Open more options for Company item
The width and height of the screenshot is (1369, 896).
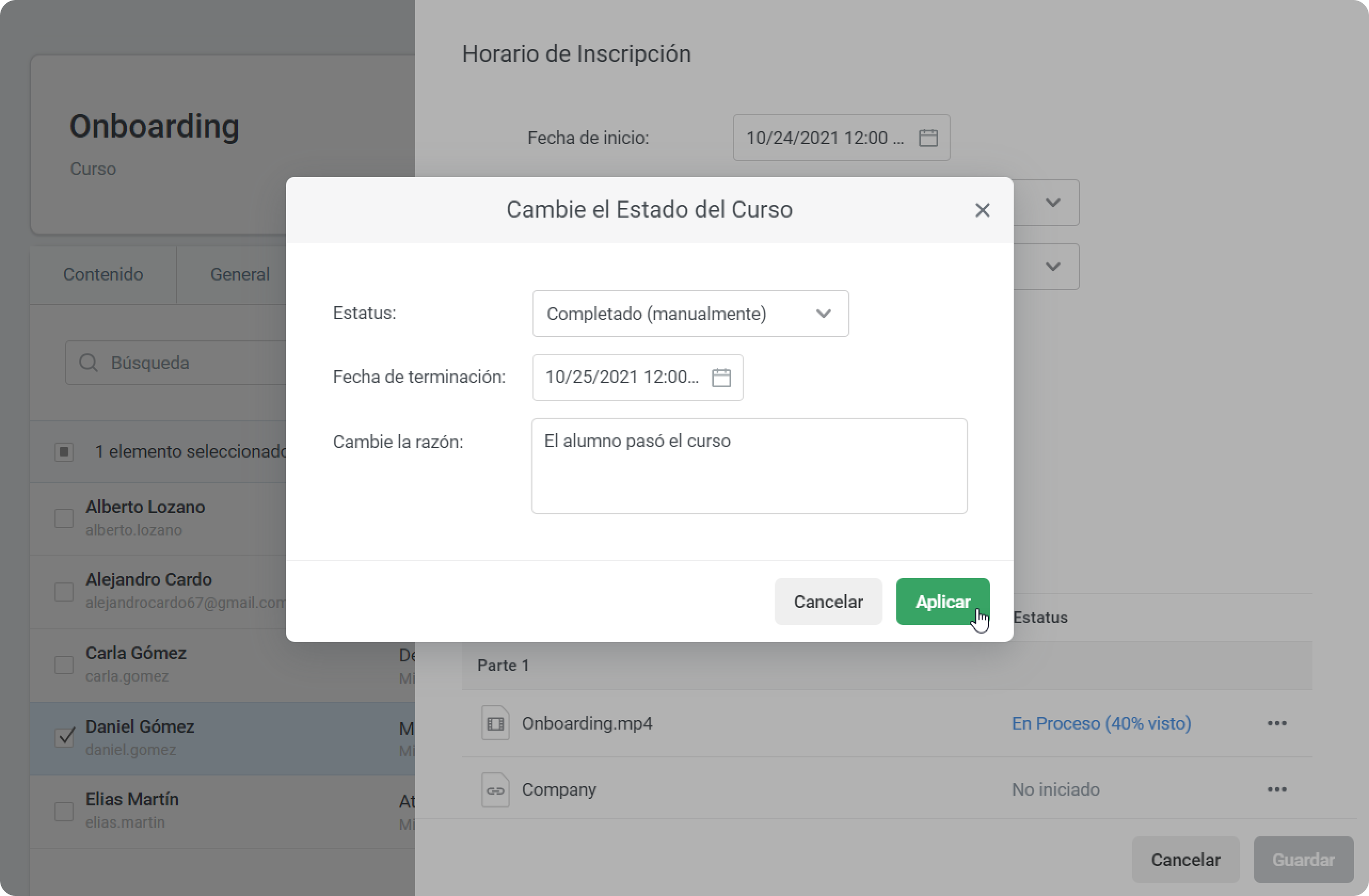click(x=1276, y=790)
